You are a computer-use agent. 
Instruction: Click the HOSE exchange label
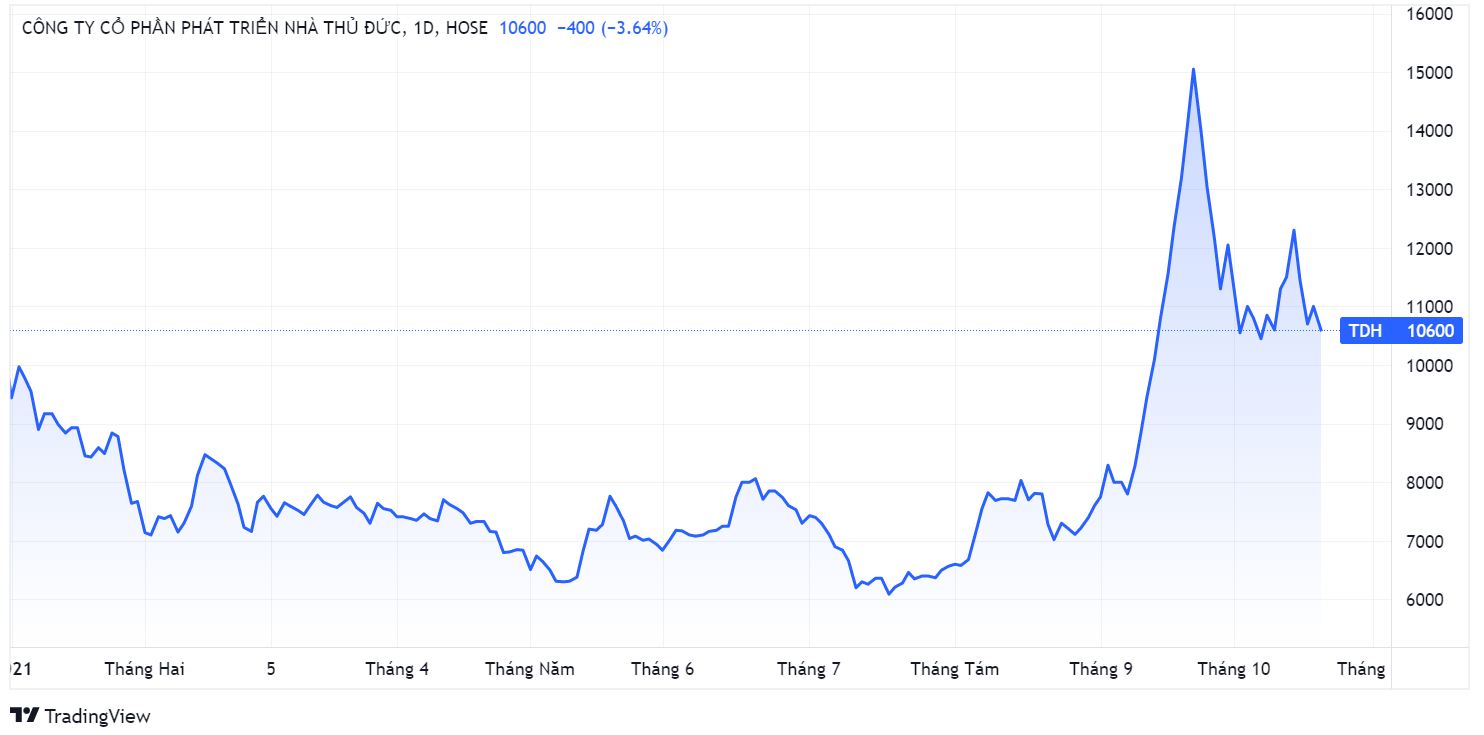point(467,28)
